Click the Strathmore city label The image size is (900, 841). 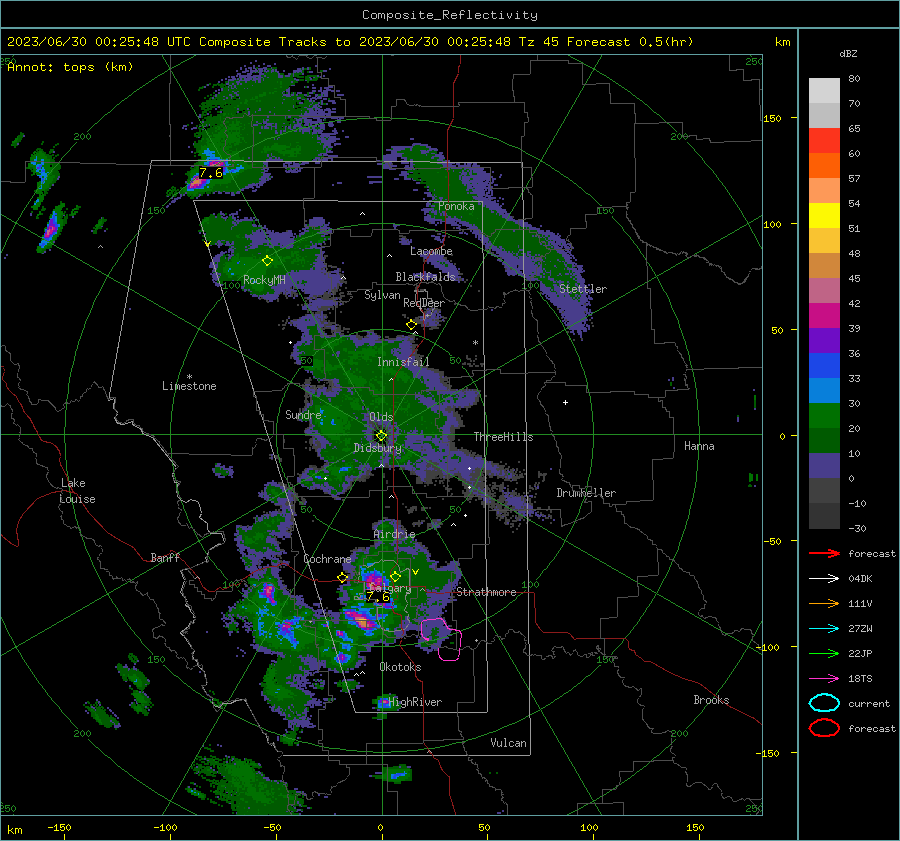tap(486, 592)
